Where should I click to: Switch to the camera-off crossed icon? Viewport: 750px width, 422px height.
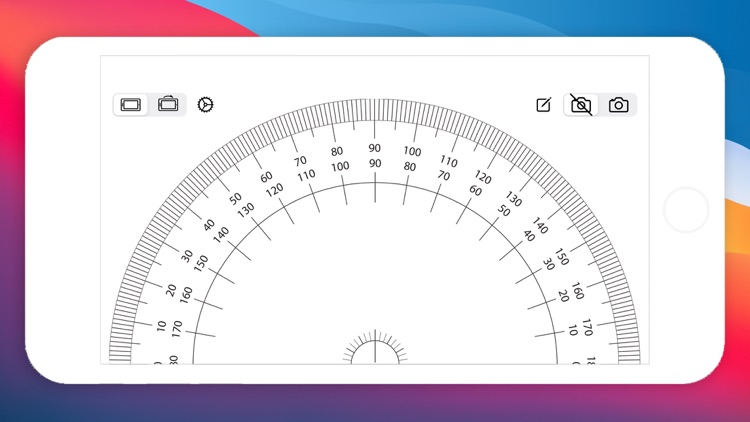[581, 105]
